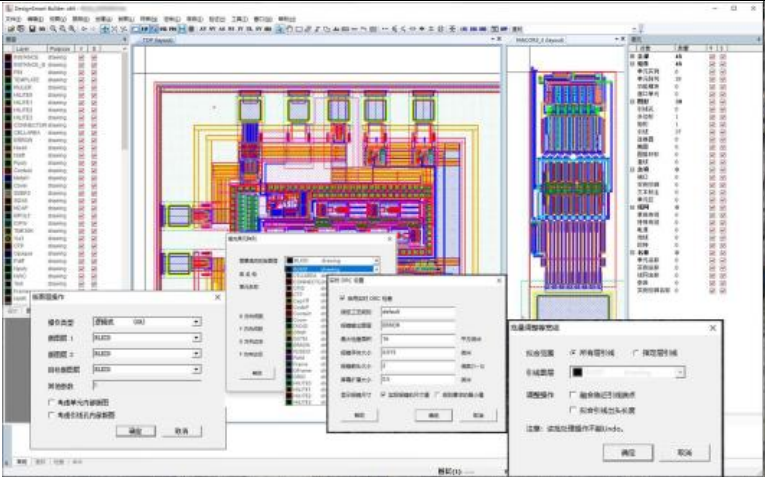Viewport: 765px width, 477px height.
Task: Open the 操作类型 dropdown showing 逻辑或 (OR)
Action: coord(196,323)
